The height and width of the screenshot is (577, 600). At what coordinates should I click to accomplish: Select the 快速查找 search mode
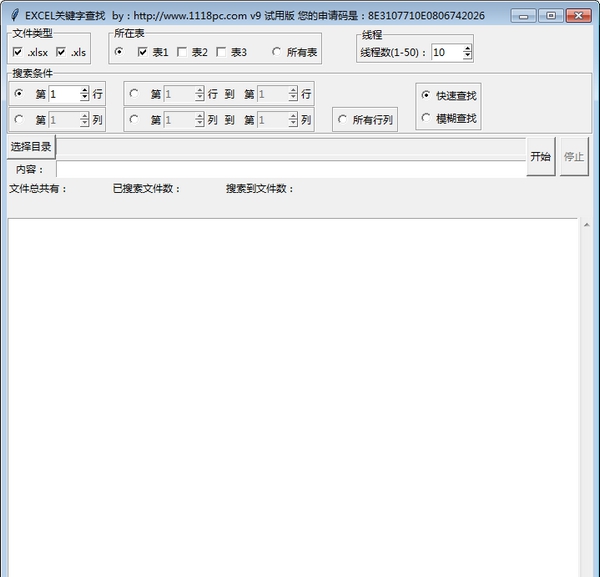(426, 95)
